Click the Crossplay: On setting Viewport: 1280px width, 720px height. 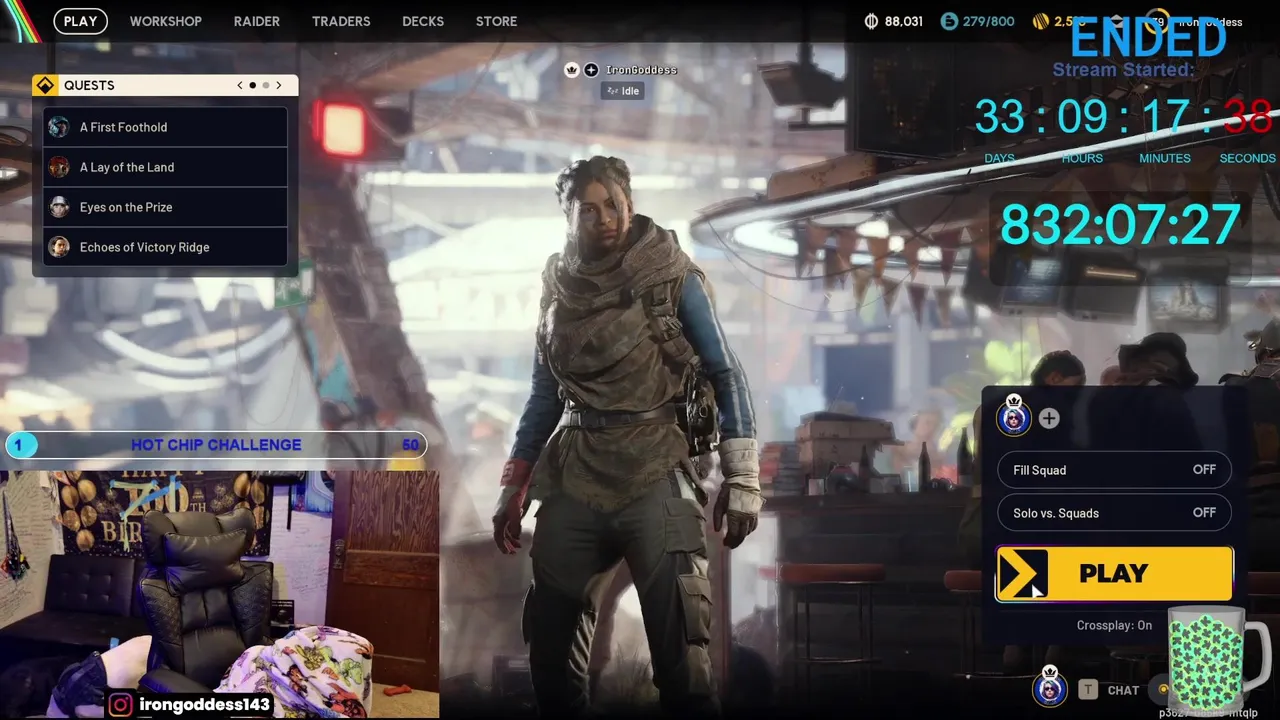1114,625
